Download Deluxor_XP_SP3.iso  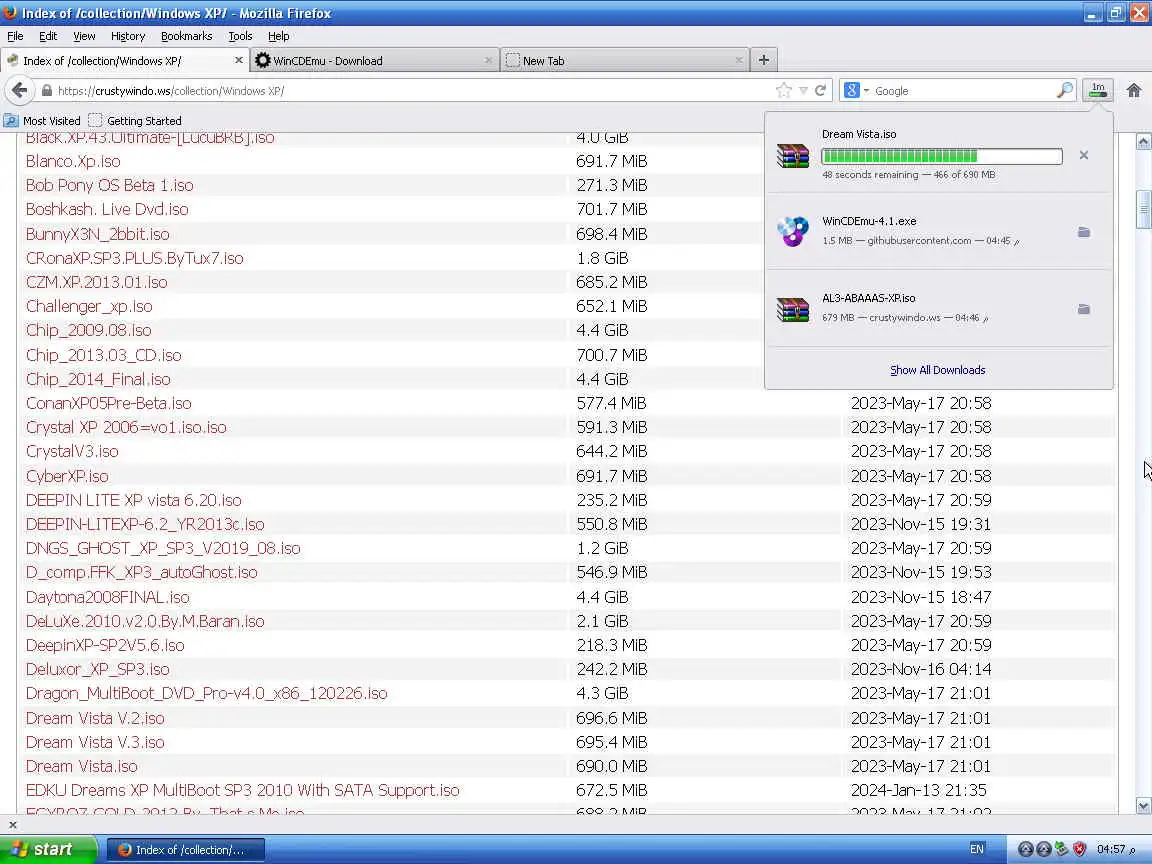98,669
